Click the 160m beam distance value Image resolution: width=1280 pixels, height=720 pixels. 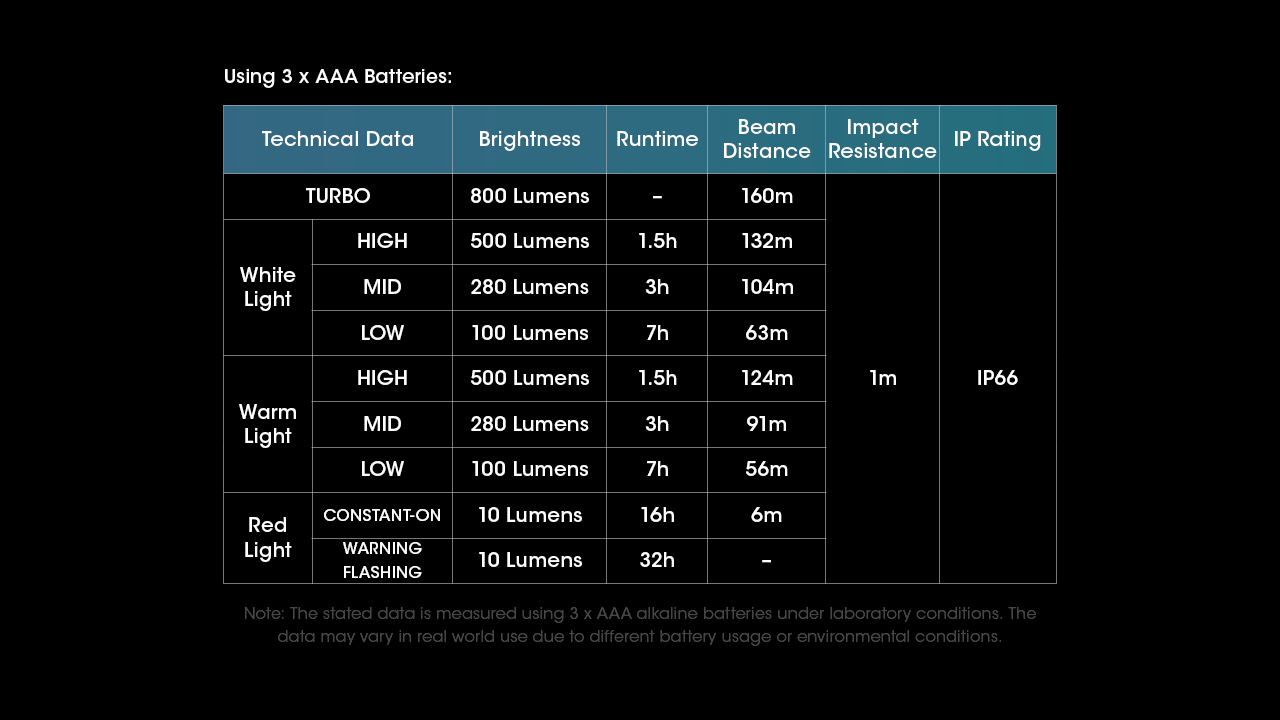(767, 196)
